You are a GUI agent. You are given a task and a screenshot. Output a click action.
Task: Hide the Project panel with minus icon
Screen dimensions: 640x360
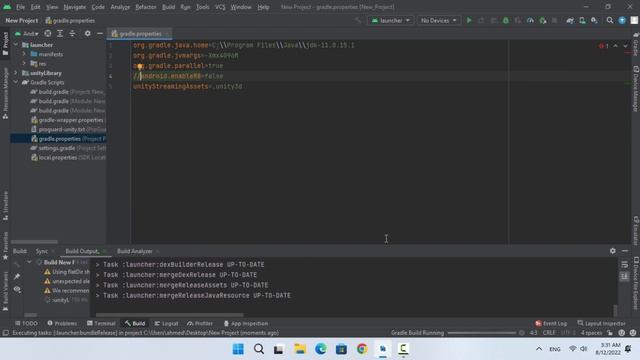click(100, 33)
